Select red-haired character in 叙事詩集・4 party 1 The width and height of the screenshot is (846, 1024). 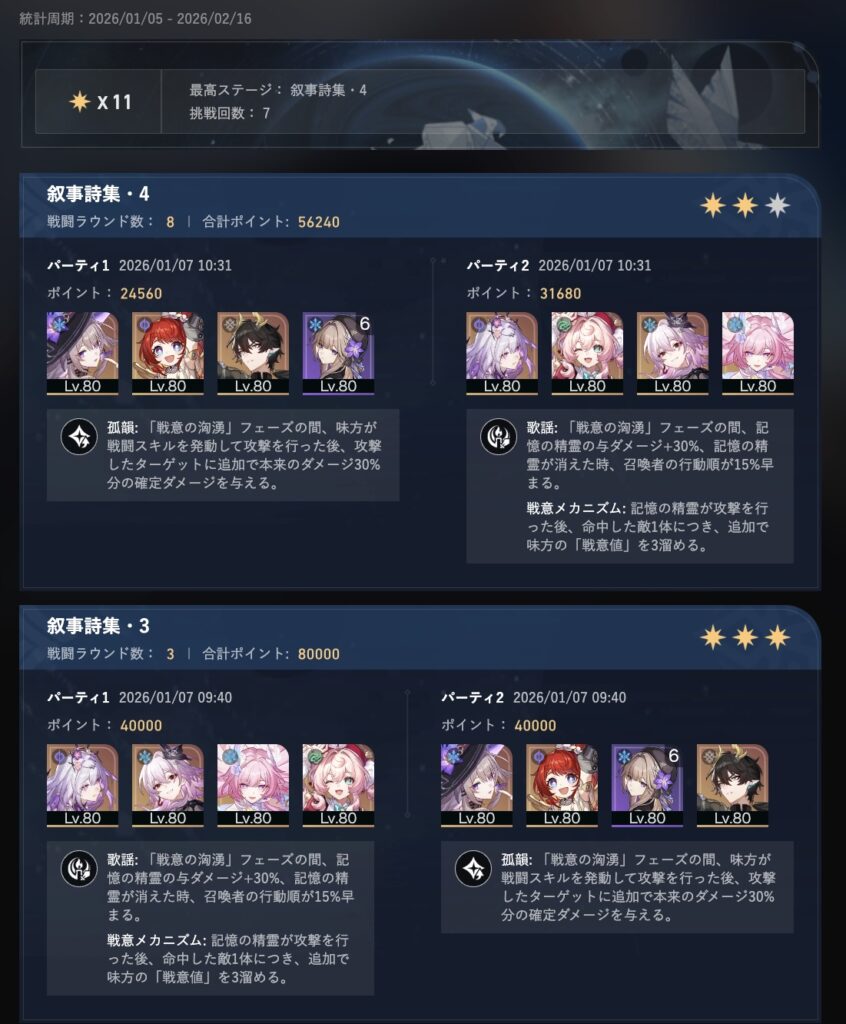(168, 353)
